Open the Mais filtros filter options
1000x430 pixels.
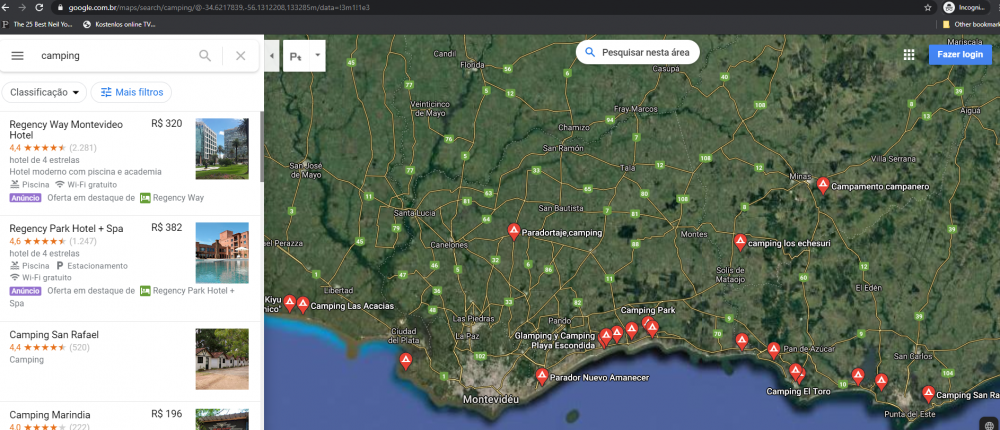[x=131, y=92]
